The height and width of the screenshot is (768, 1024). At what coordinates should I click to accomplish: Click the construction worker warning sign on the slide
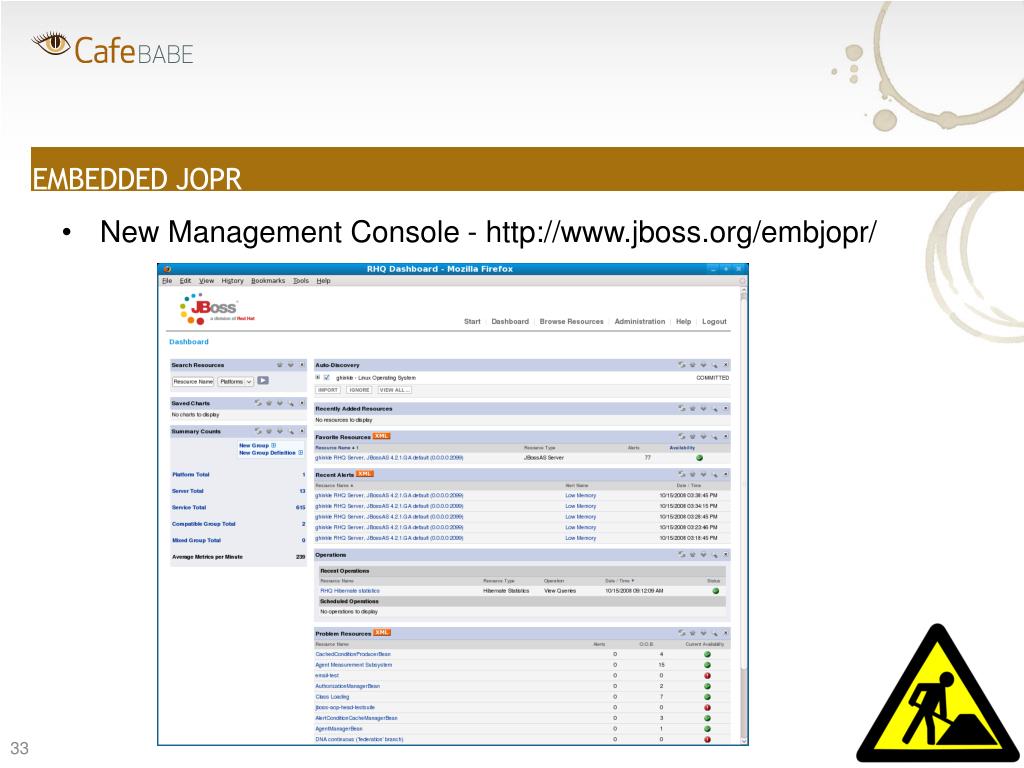click(938, 694)
